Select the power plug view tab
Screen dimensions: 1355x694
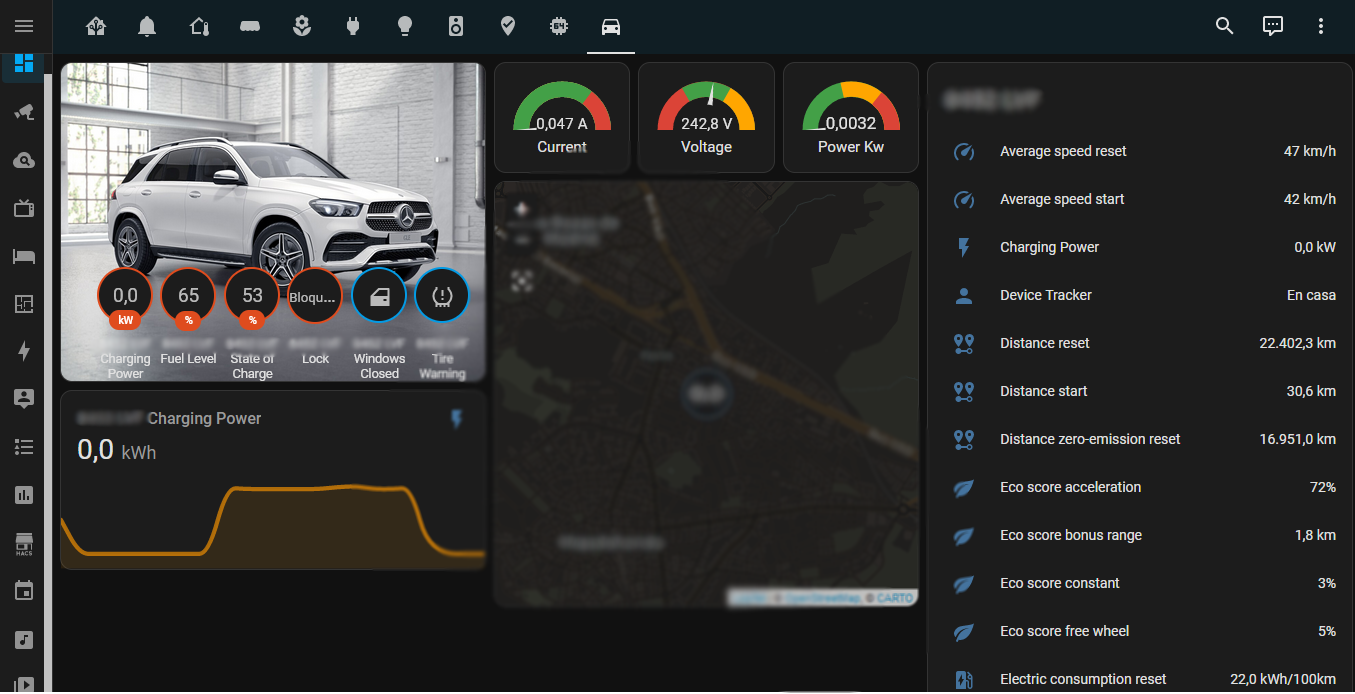pos(352,26)
